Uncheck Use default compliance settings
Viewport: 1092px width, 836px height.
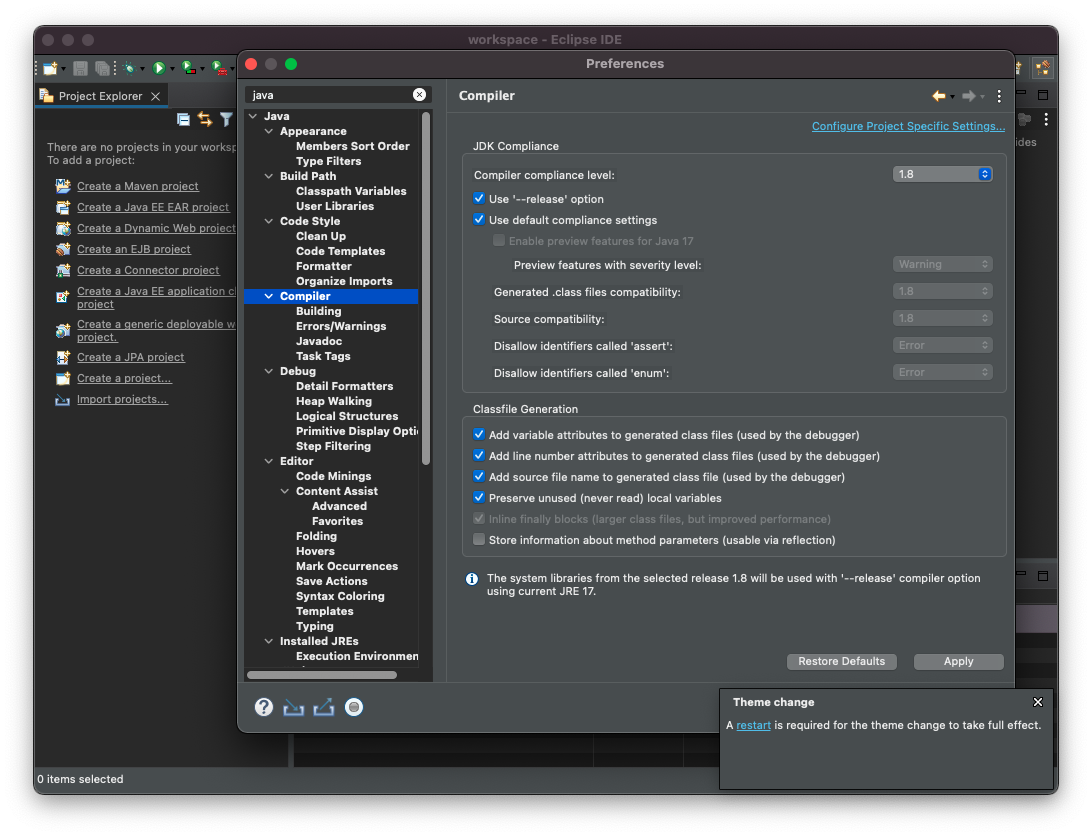(x=479, y=219)
